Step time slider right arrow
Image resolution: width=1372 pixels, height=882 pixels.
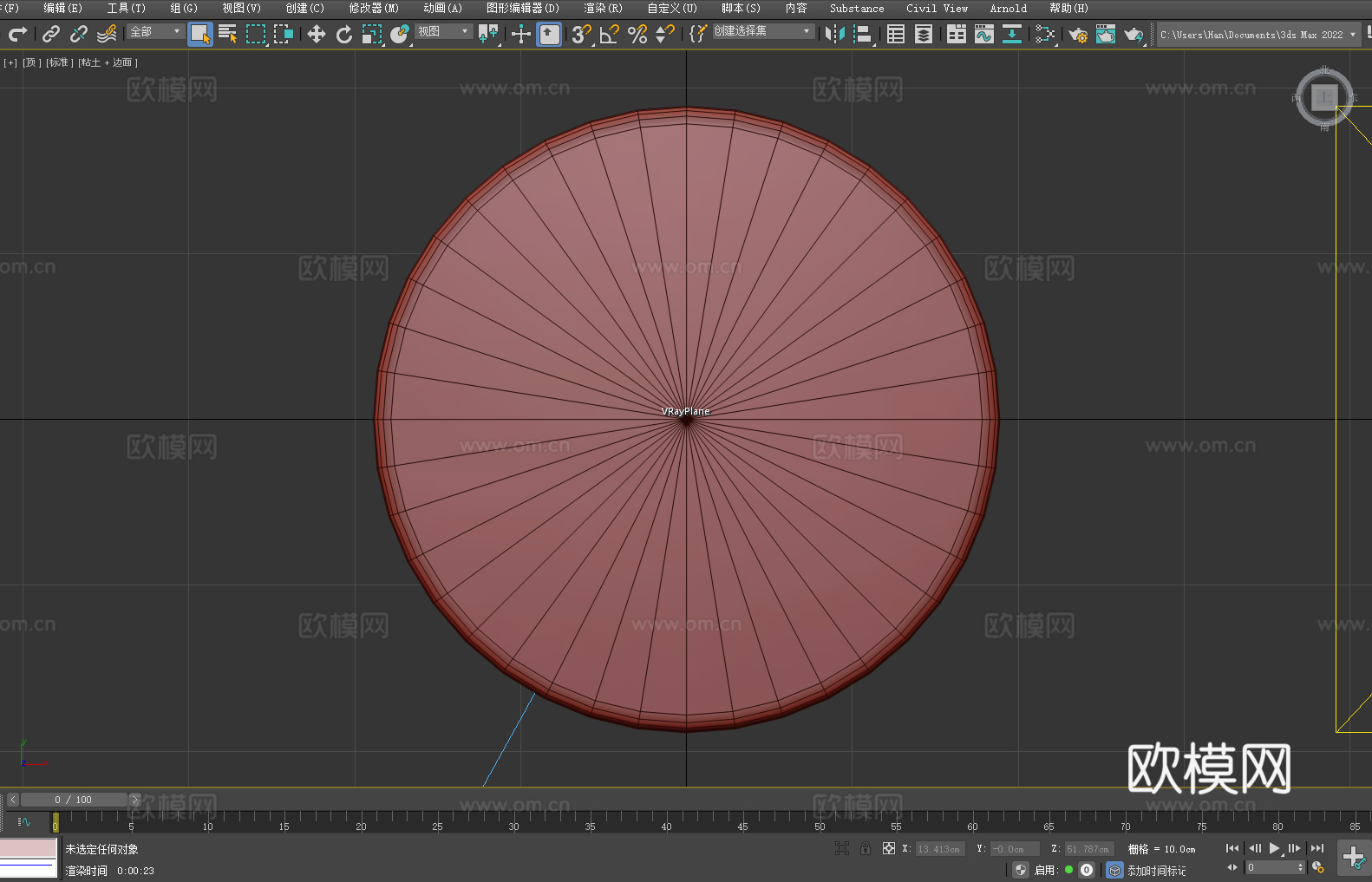[x=134, y=800]
